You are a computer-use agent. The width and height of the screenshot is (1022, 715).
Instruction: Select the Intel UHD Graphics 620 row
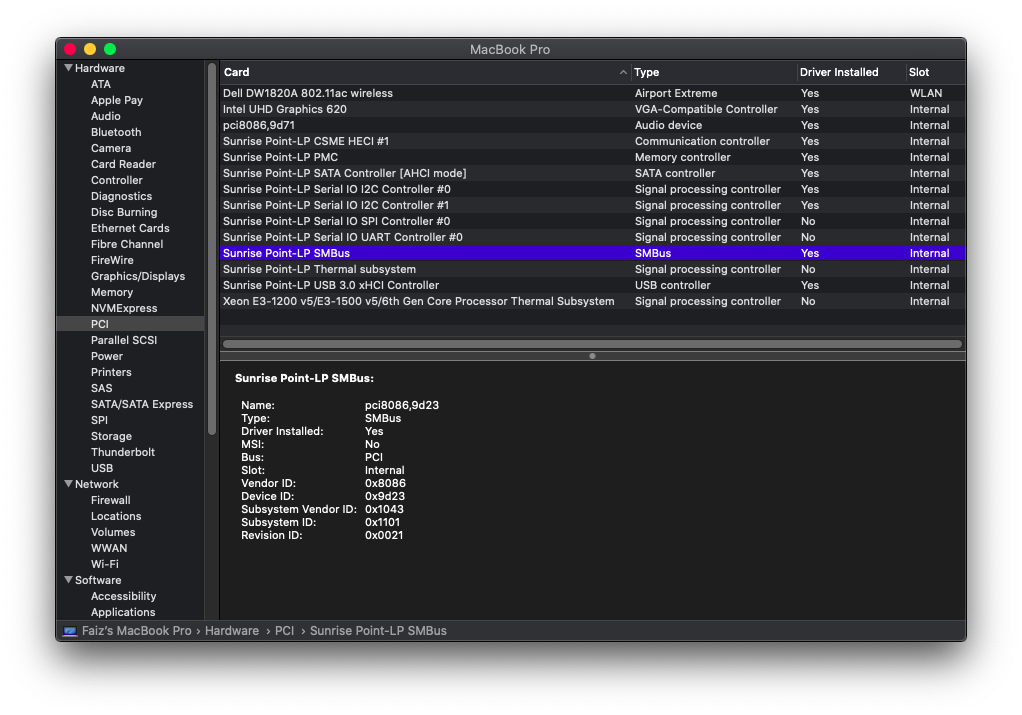click(592, 109)
